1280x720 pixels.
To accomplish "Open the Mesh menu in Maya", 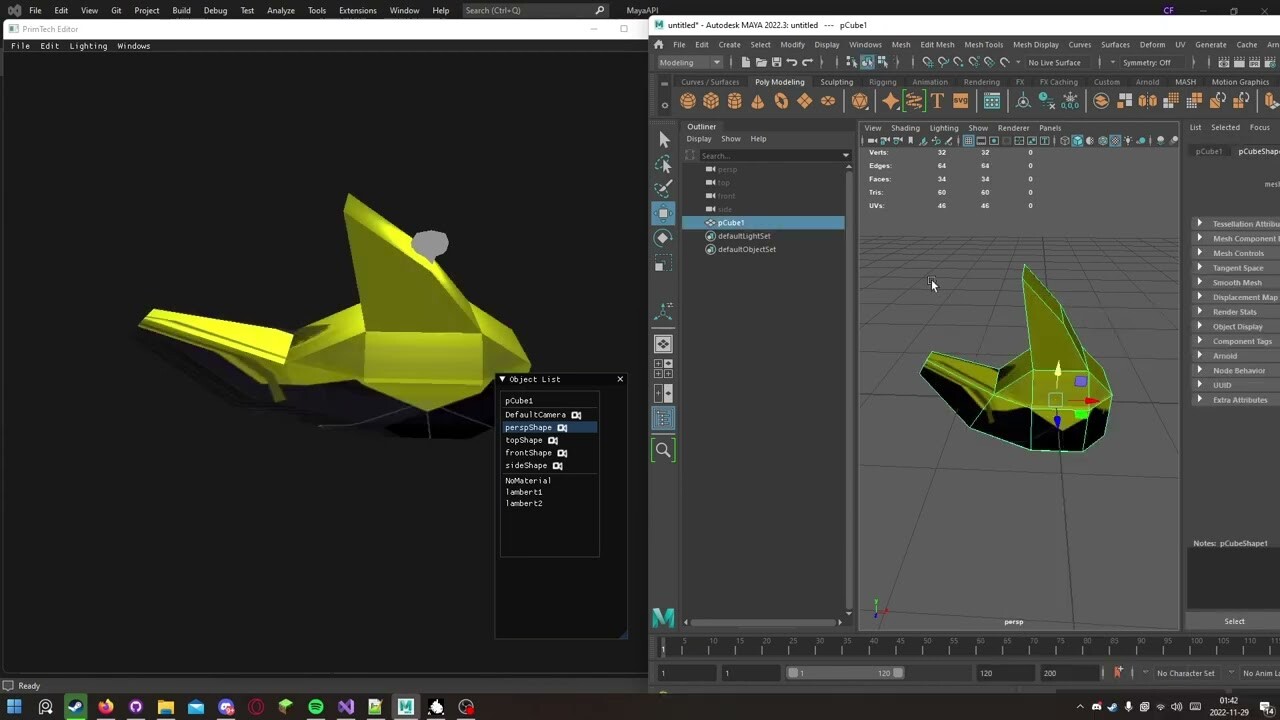I will coord(899,44).
